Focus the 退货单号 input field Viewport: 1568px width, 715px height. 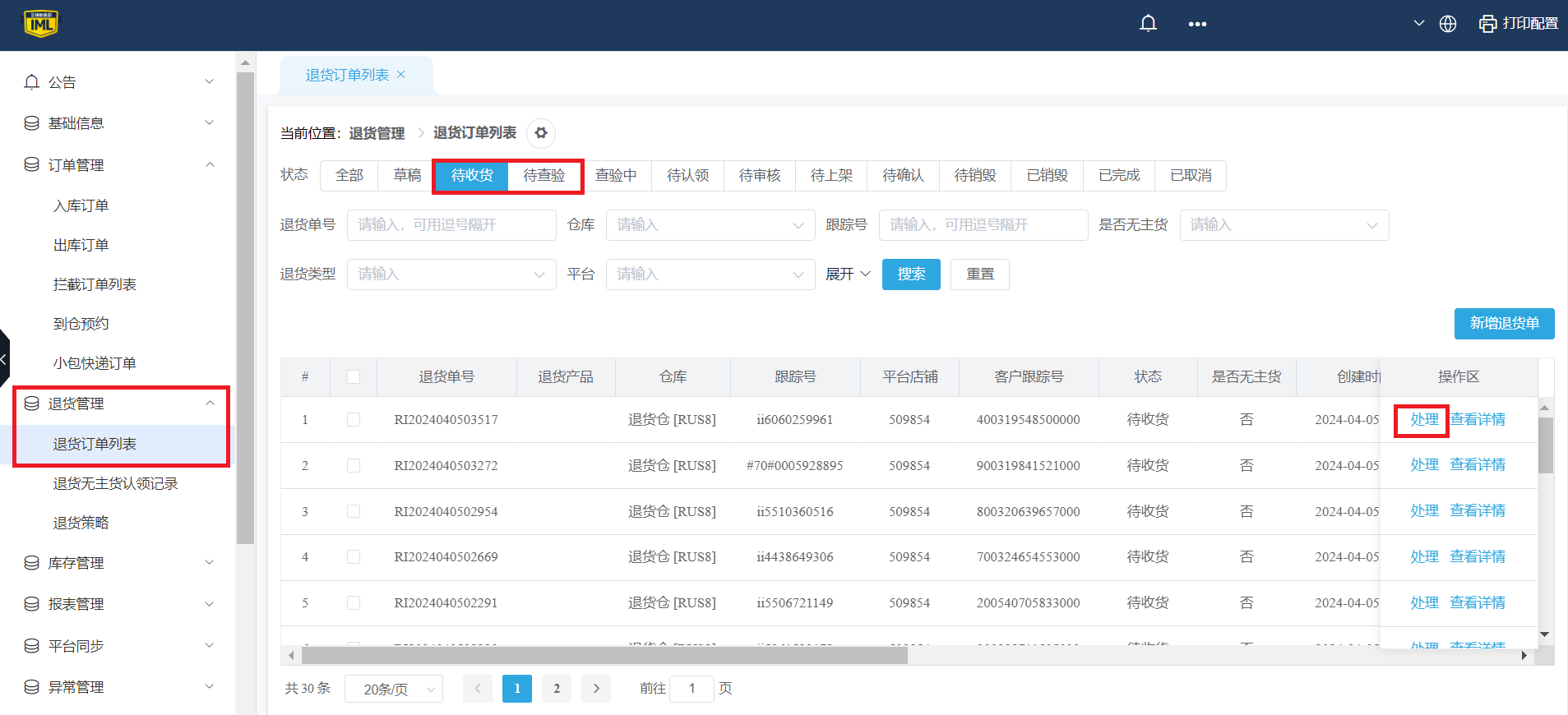(451, 225)
